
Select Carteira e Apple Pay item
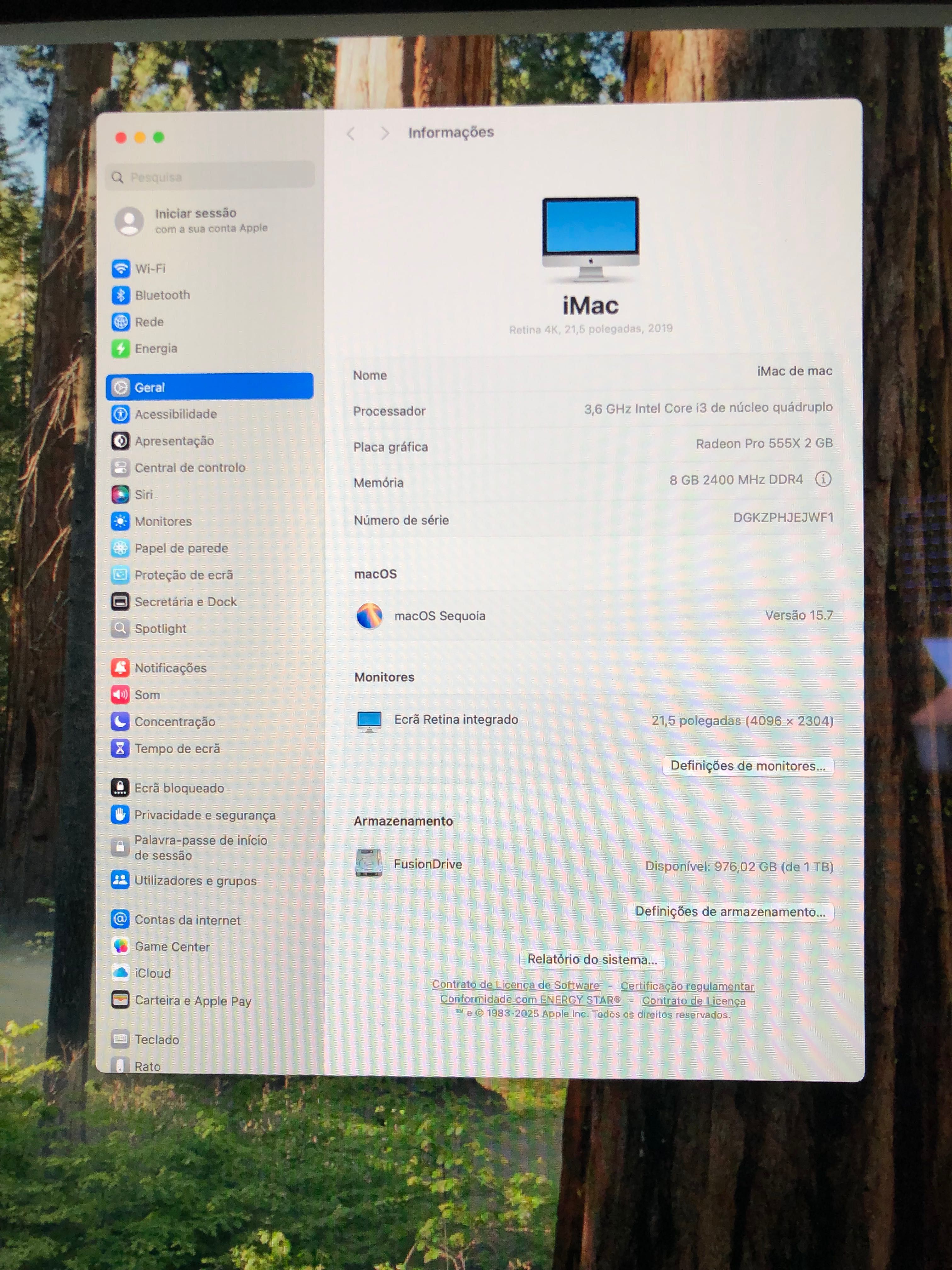209,1000
